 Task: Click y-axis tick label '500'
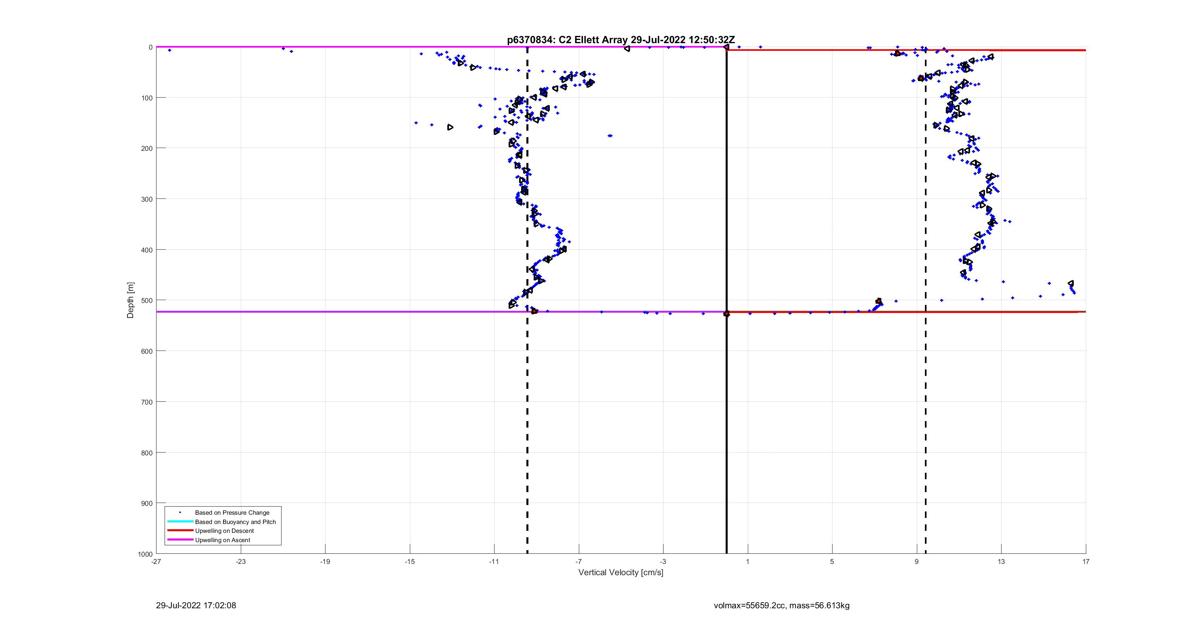pyautogui.click(x=145, y=300)
